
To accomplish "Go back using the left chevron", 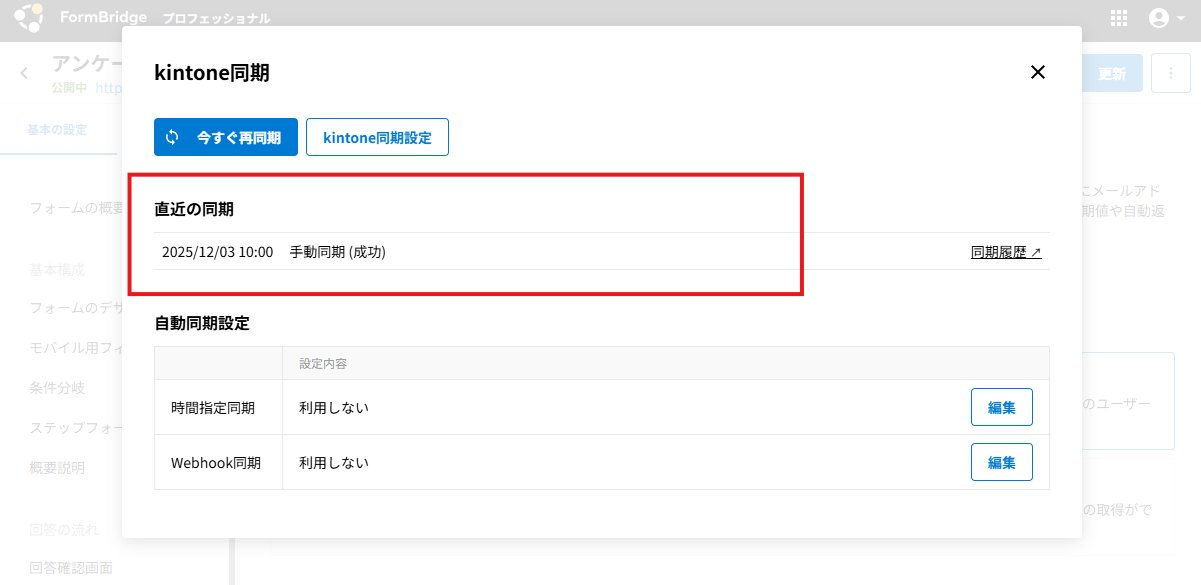I will (x=24, y=73).
